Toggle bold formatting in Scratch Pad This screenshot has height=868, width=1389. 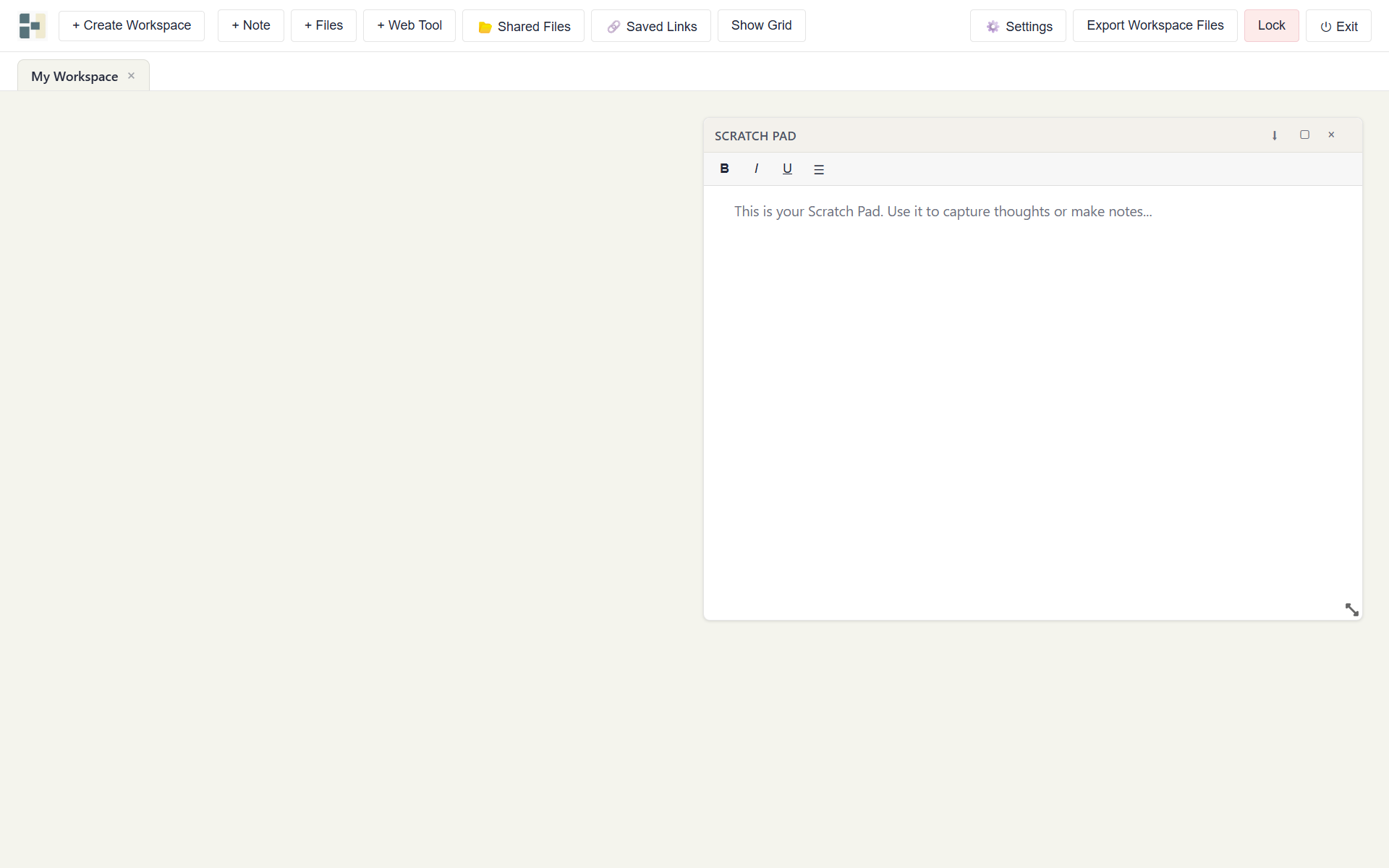(724, 169)
